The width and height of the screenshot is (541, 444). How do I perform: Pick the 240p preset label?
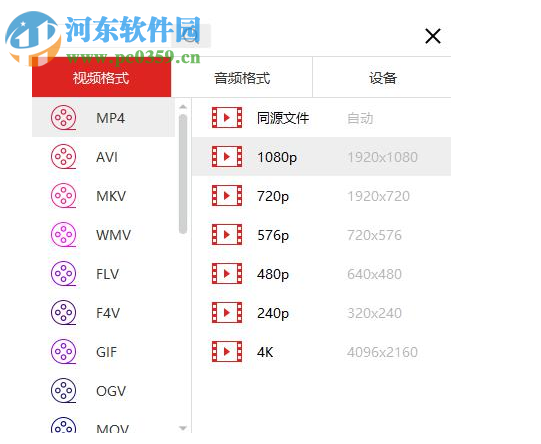click(273, 313)
